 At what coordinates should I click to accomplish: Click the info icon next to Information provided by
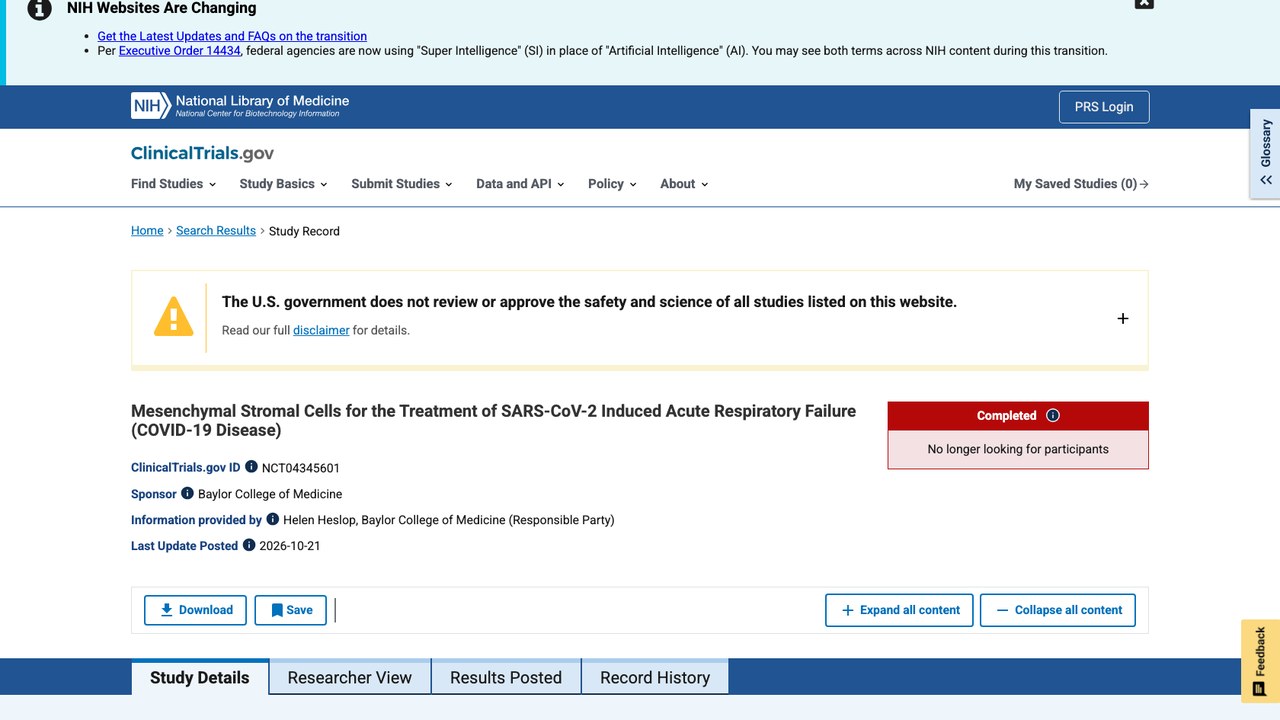coord(273,519)
